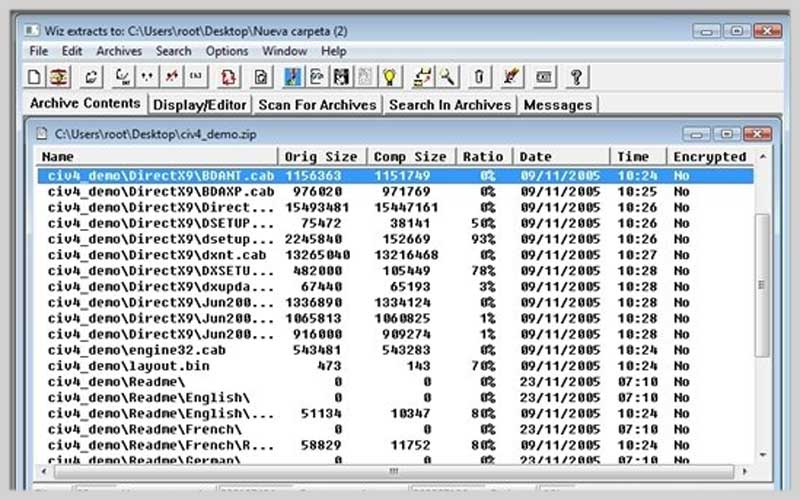Select the civ4_demo\engine32.cab row

[x=395, y=351]
